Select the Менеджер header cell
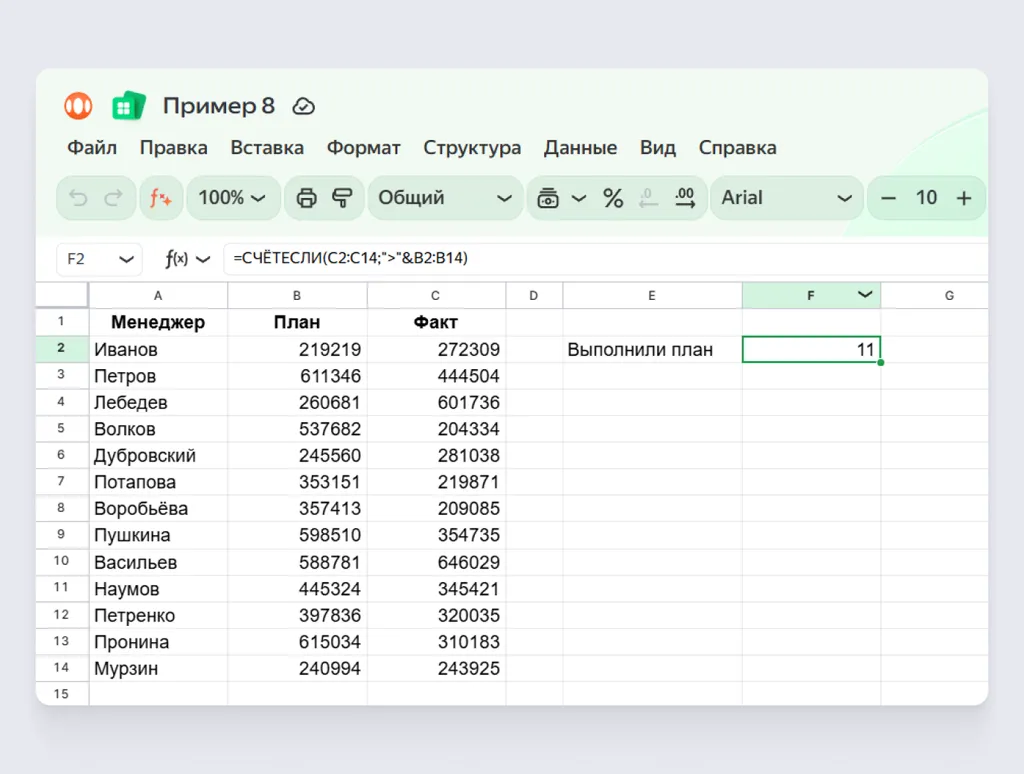1024x774 pixels. pyautogui.click(x=158, y=322)
